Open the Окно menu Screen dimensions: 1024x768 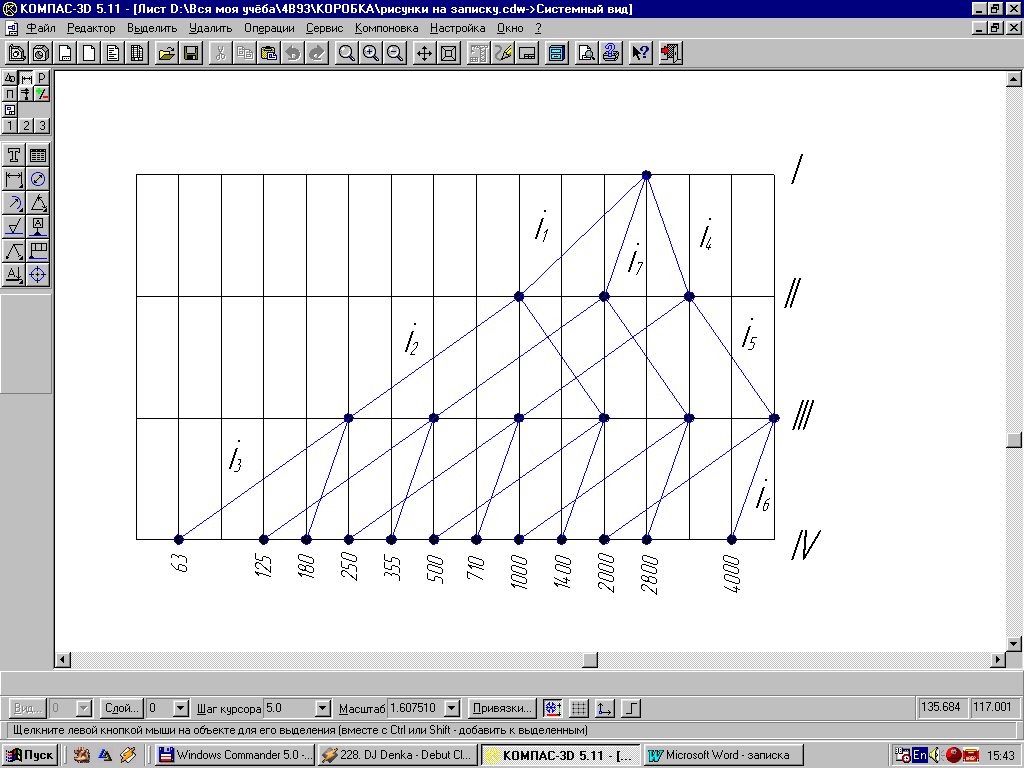click(x=510, y=28)
